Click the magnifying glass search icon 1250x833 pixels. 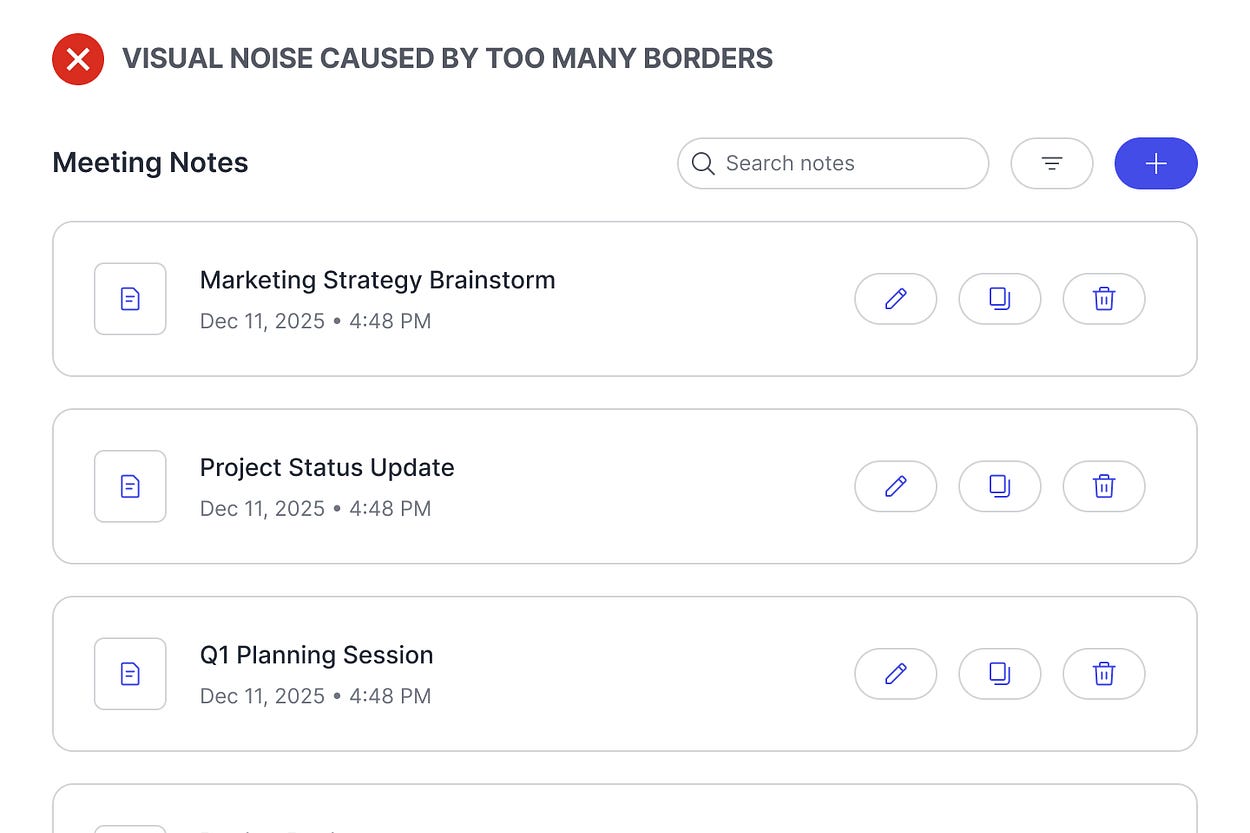point(703,163)
